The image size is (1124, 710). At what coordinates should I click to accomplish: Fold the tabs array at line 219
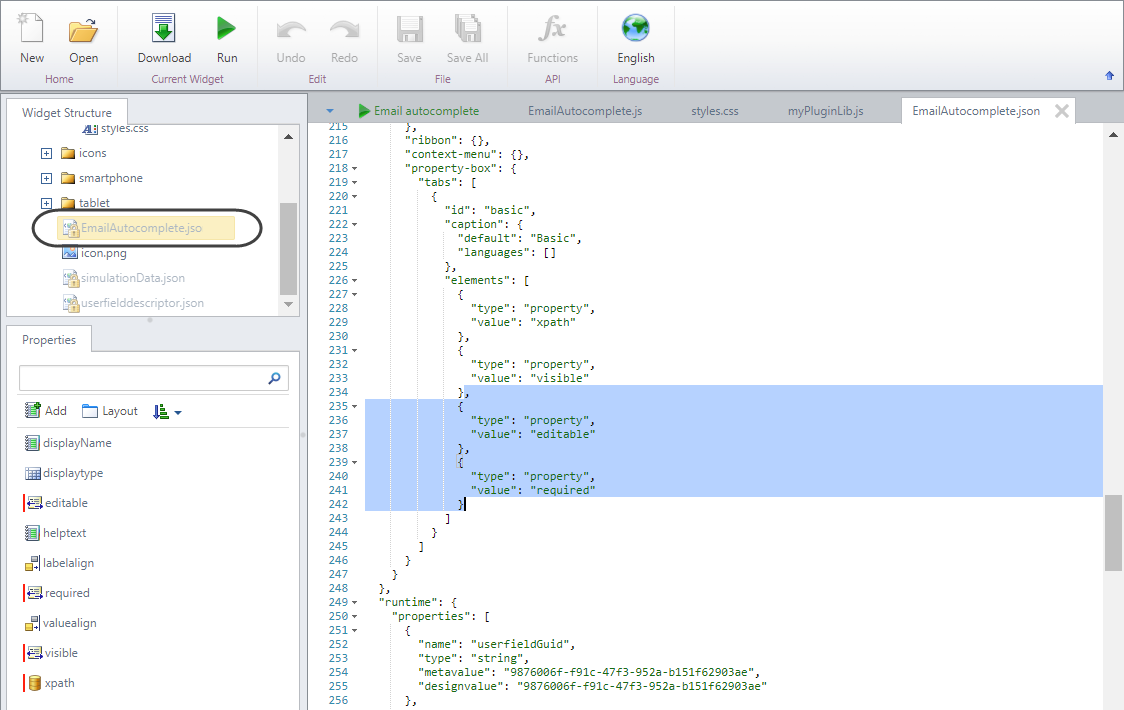354,183
